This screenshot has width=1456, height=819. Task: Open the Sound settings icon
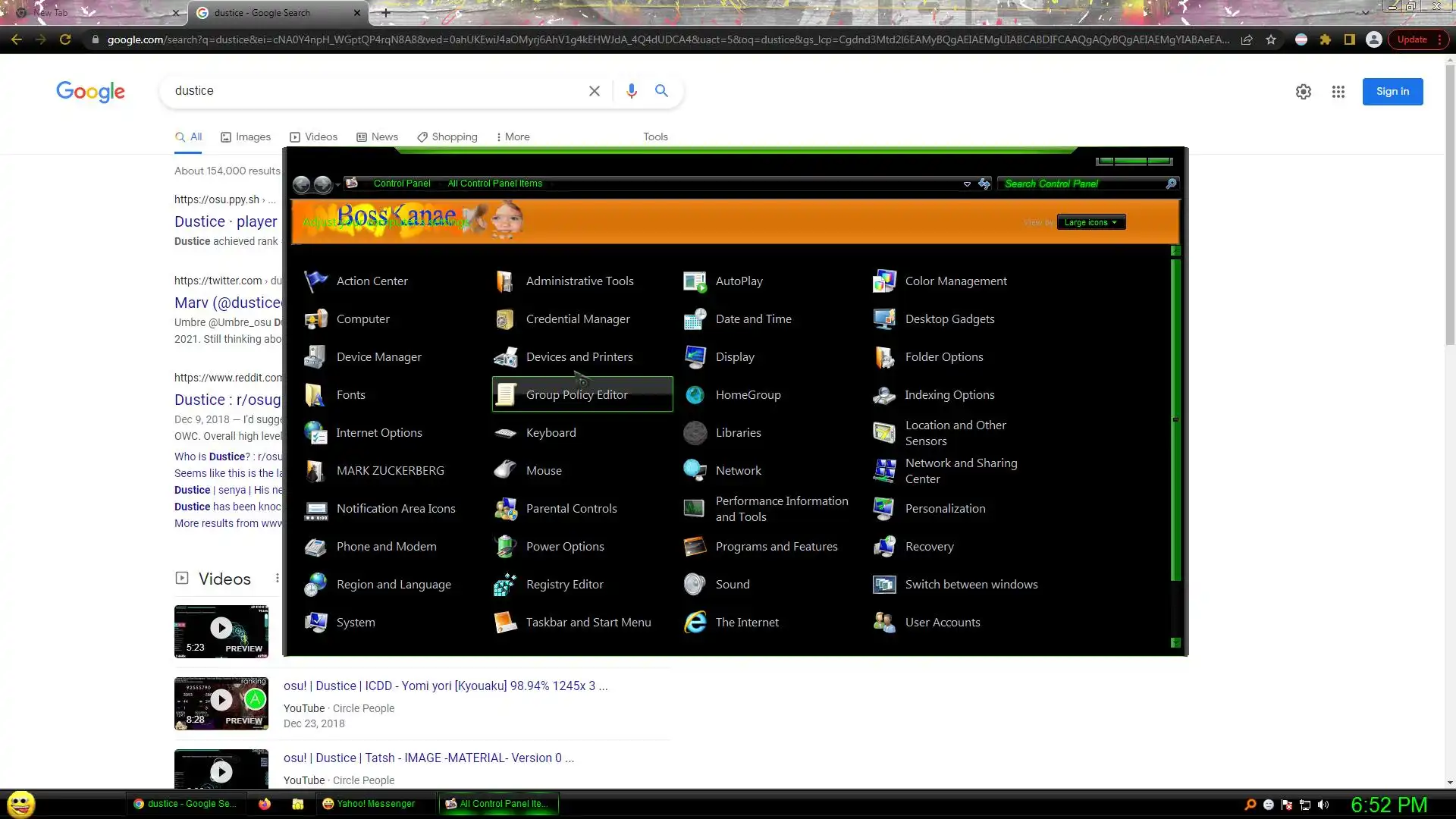click(695, 585)
